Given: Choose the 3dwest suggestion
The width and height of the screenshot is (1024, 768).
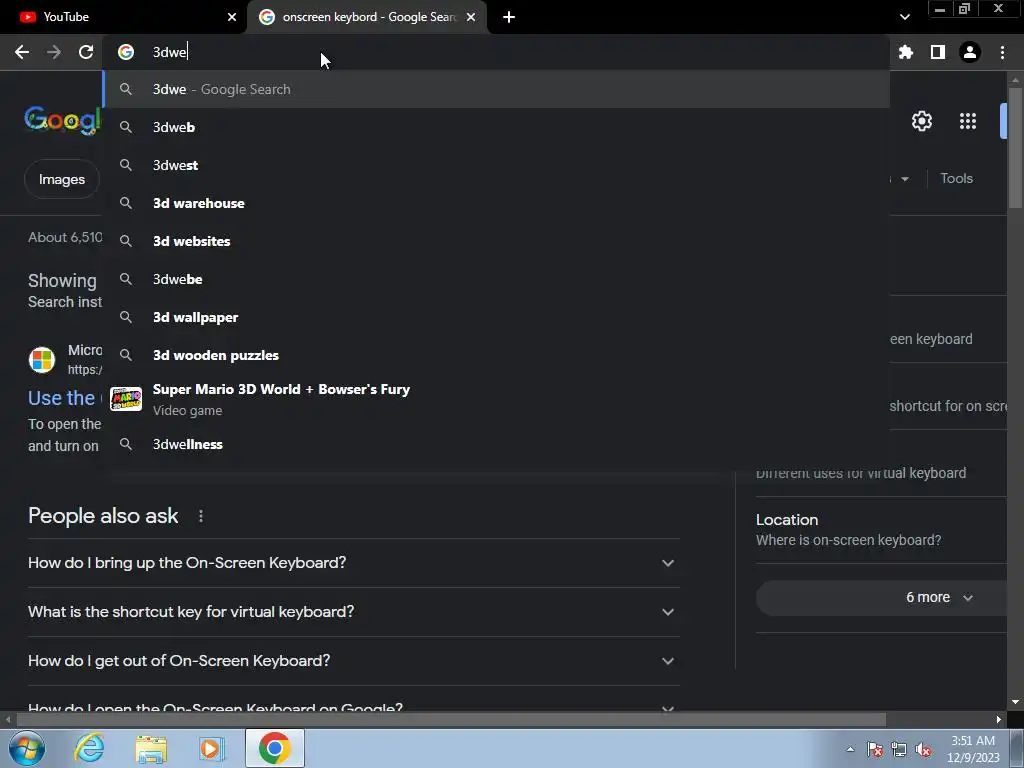Looking at the screenshot, I should click(496, 165).
